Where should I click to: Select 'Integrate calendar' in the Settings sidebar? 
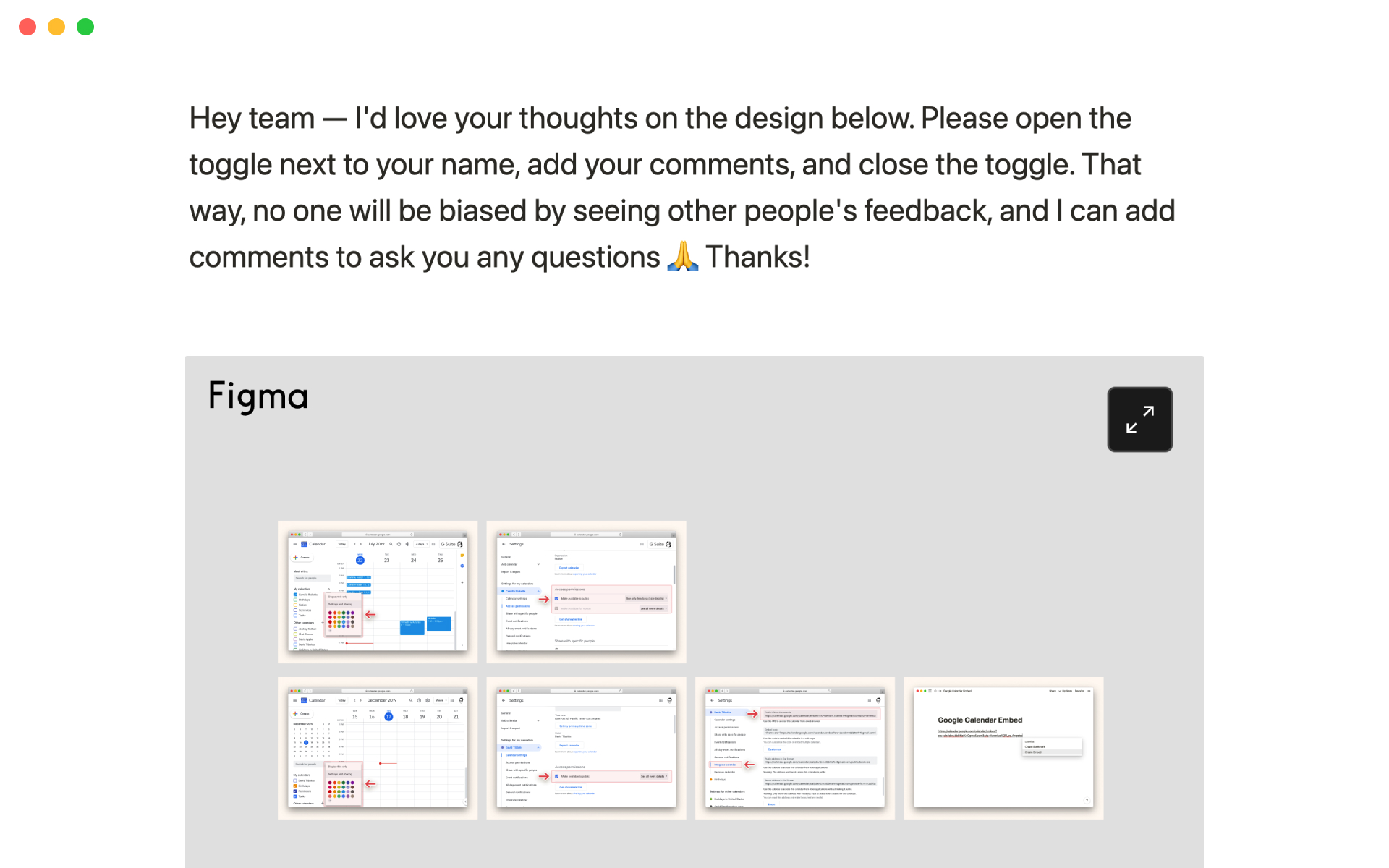[x=725, y=765]
